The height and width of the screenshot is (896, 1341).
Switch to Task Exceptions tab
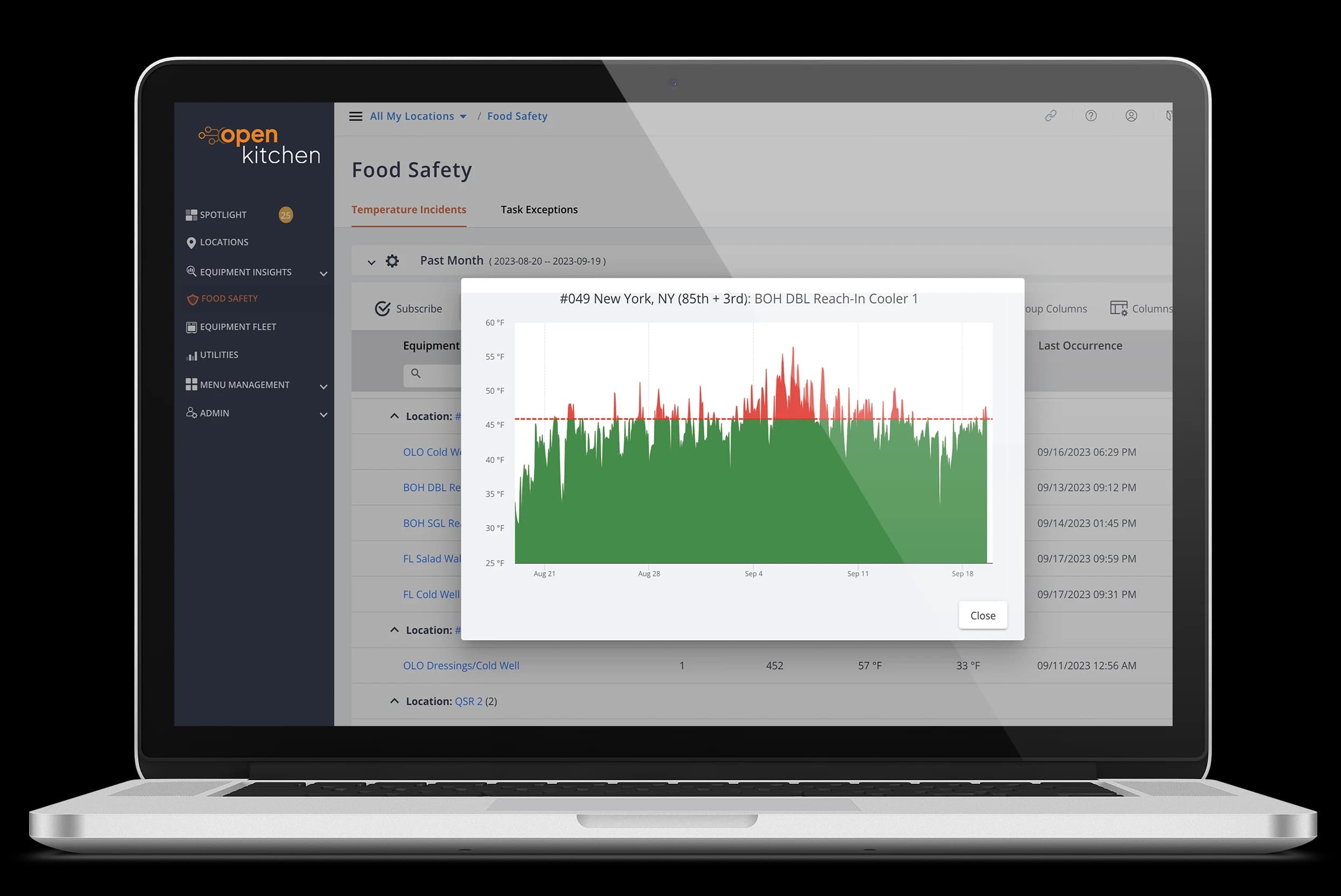(x=539, y=210)
